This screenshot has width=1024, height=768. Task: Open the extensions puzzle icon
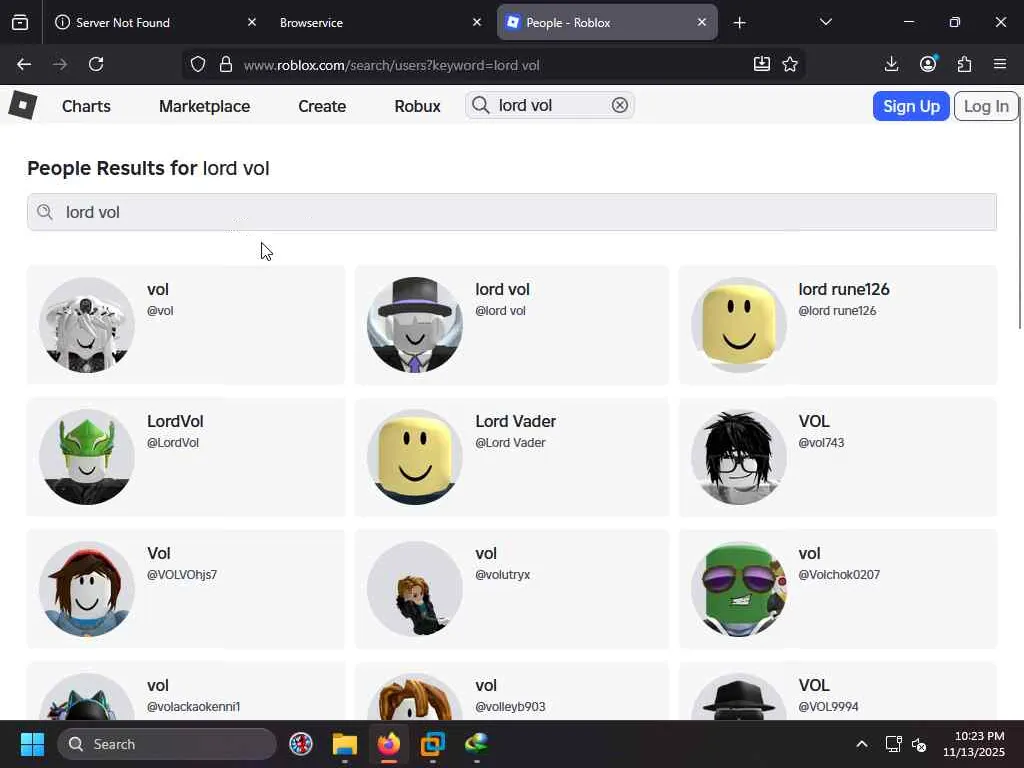964,64
